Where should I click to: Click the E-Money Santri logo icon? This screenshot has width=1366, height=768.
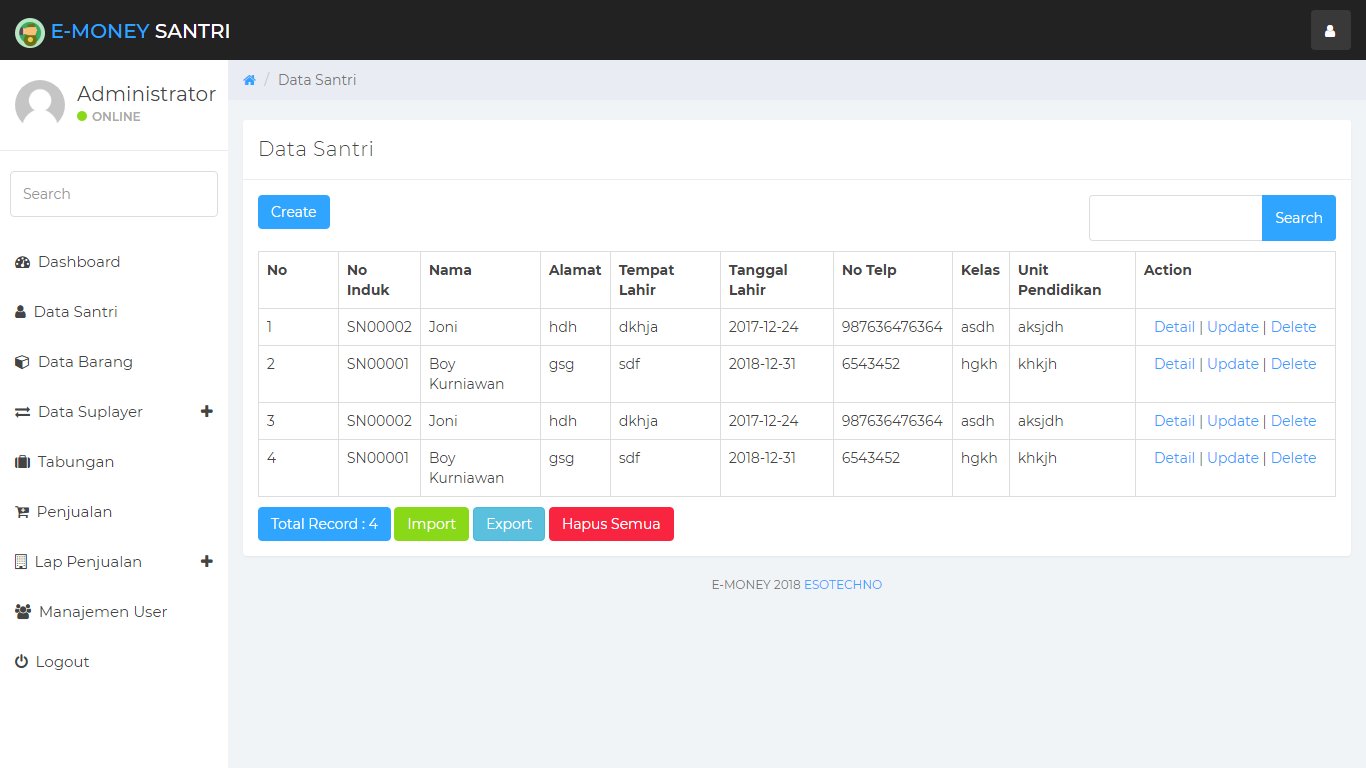pyautogui.click(x=30, y=32)
